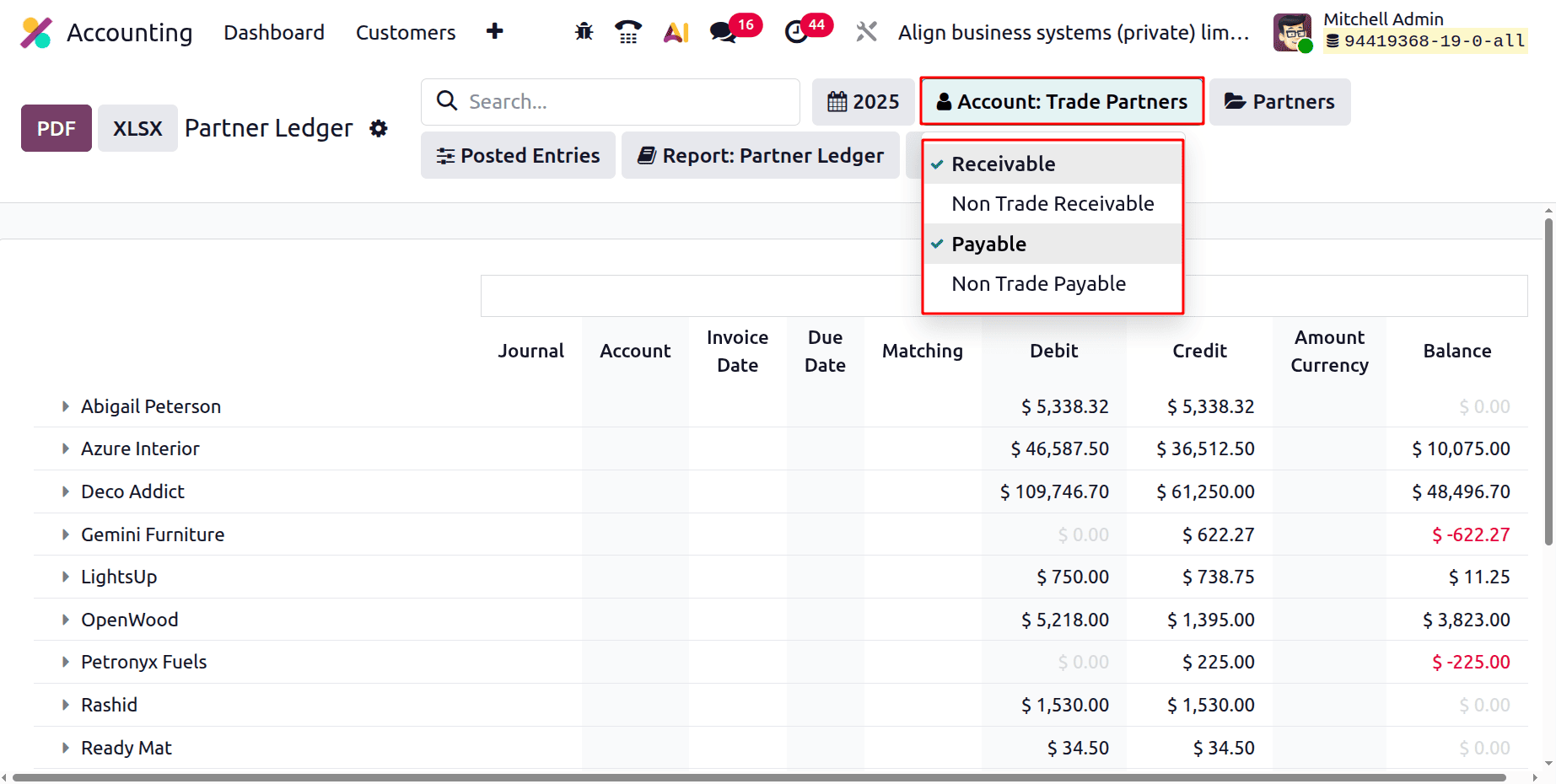Click the Journal column header

(x=530, y=351)
